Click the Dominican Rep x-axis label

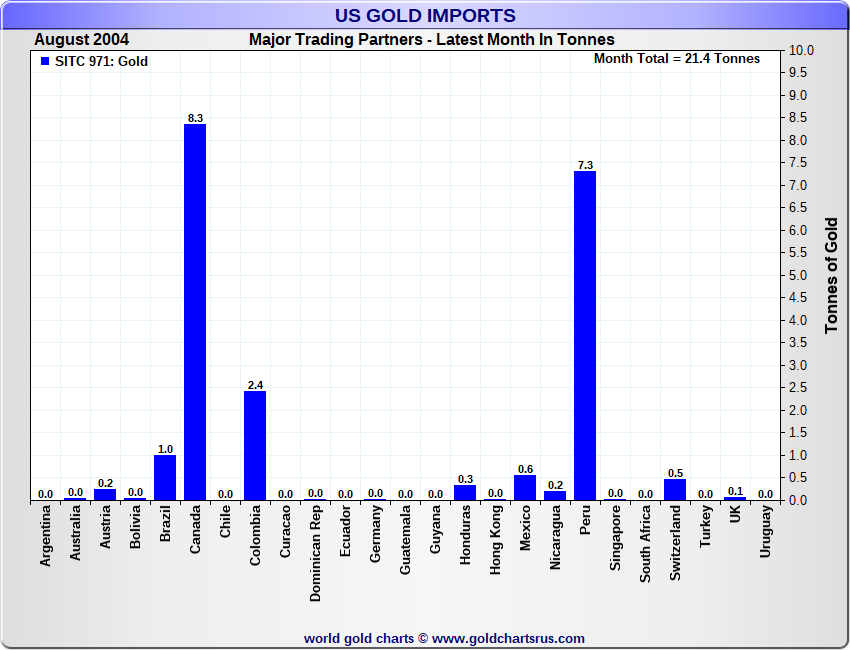tap(315, 553)
